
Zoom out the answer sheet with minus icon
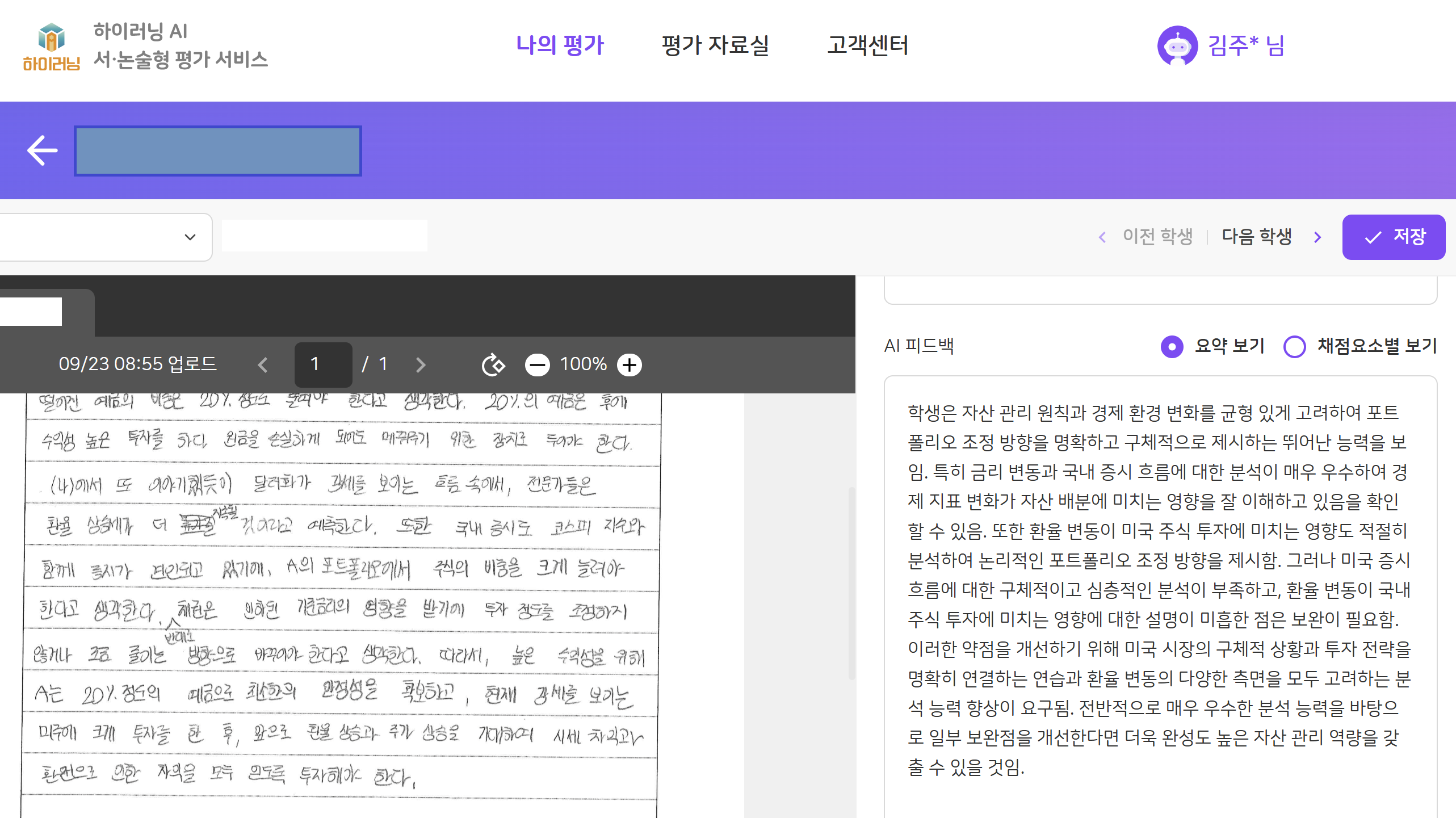[x=536, y=364]
